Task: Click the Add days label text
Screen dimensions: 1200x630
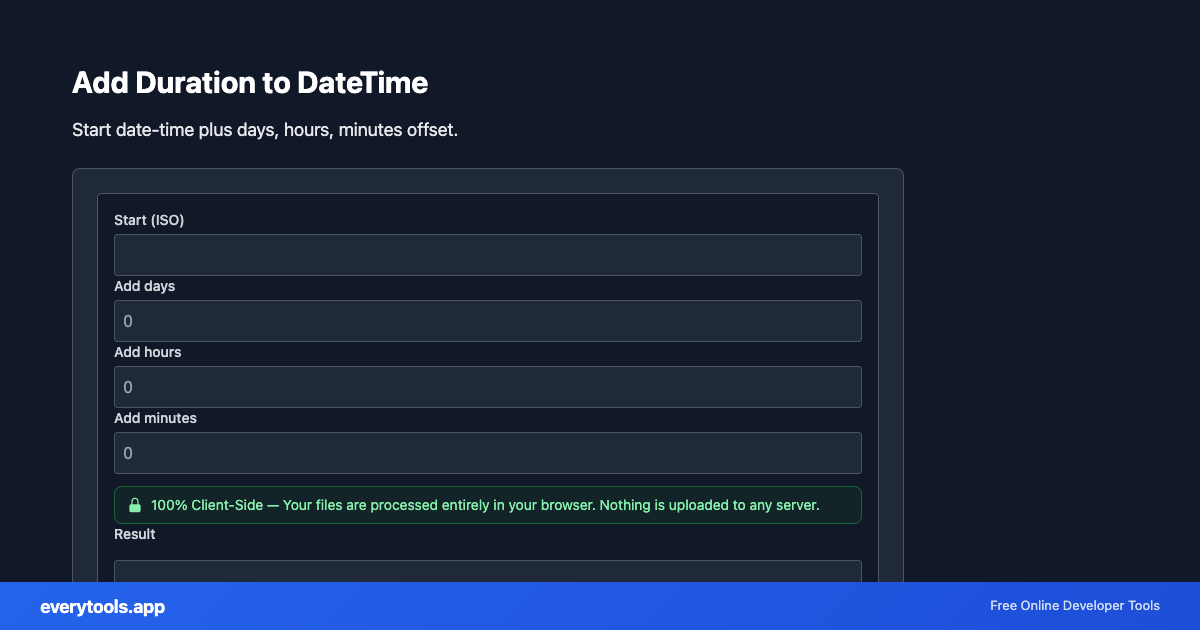Action: 142,286
